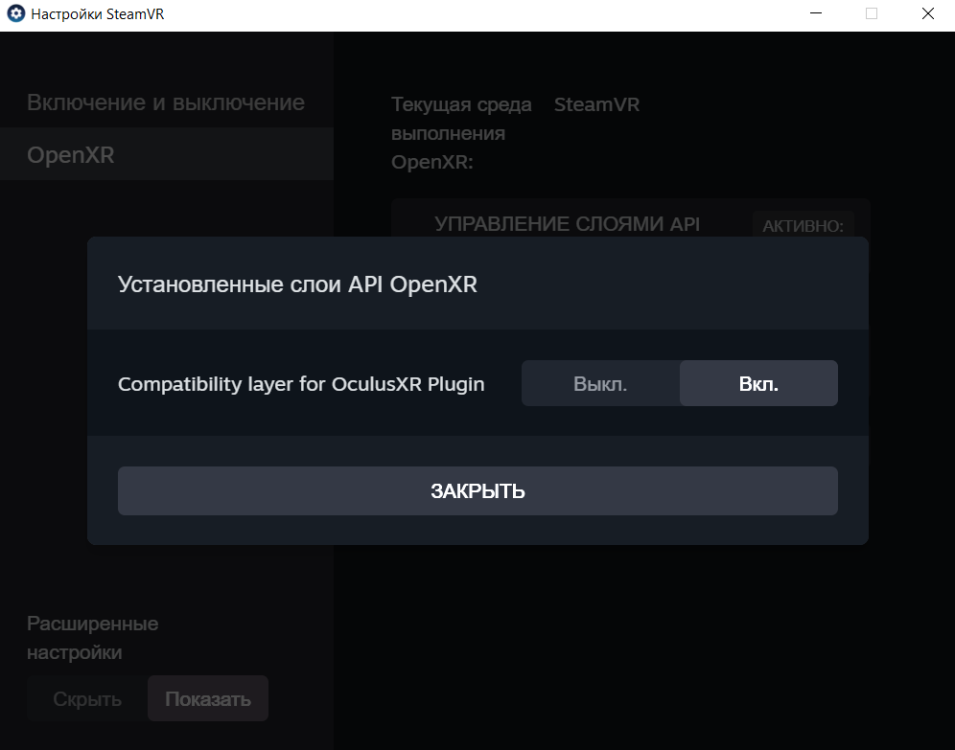Turn off Compatibility layer for OculusXR Plugin

600,383
